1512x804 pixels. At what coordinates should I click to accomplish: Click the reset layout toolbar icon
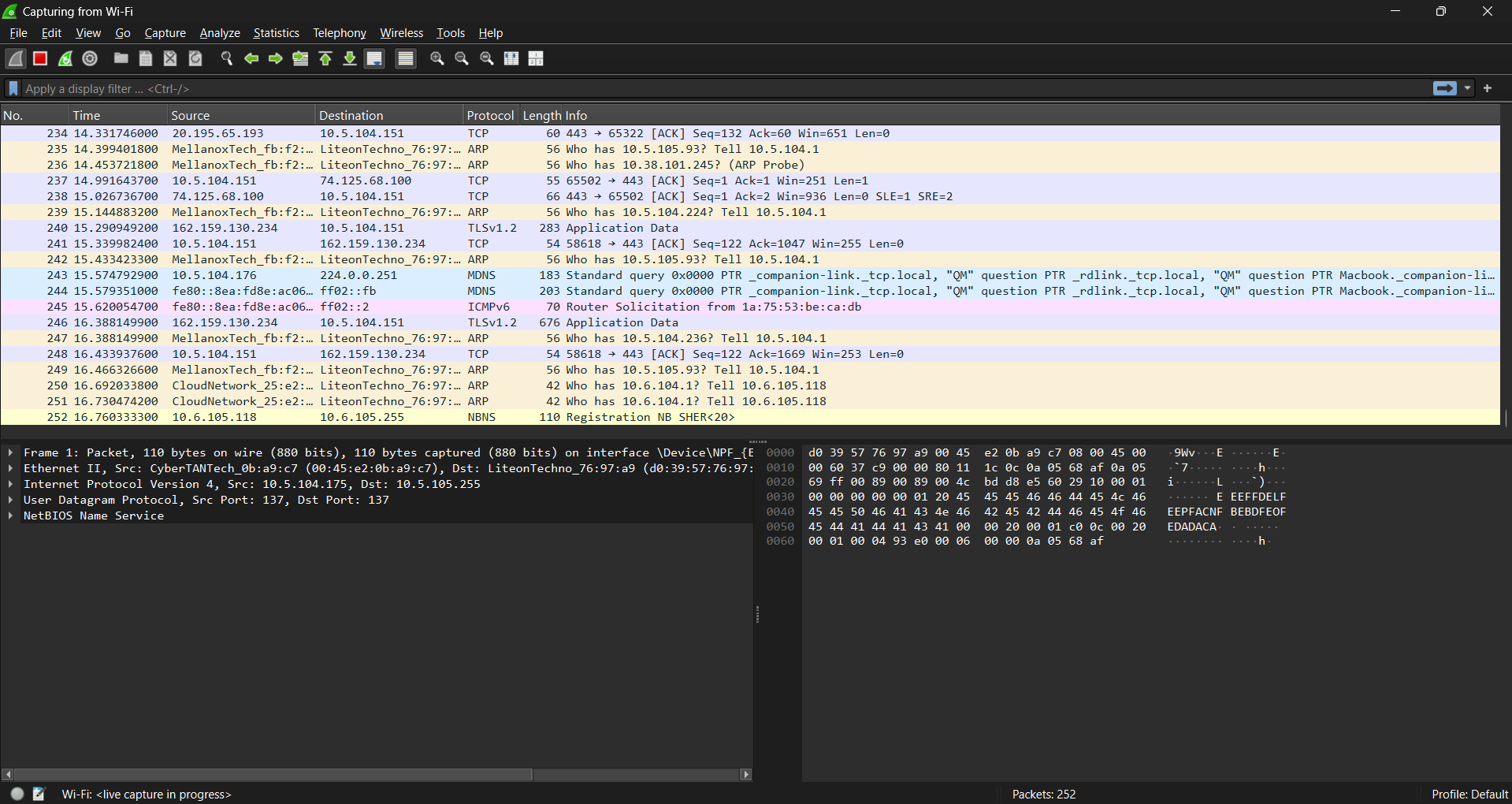536,58
